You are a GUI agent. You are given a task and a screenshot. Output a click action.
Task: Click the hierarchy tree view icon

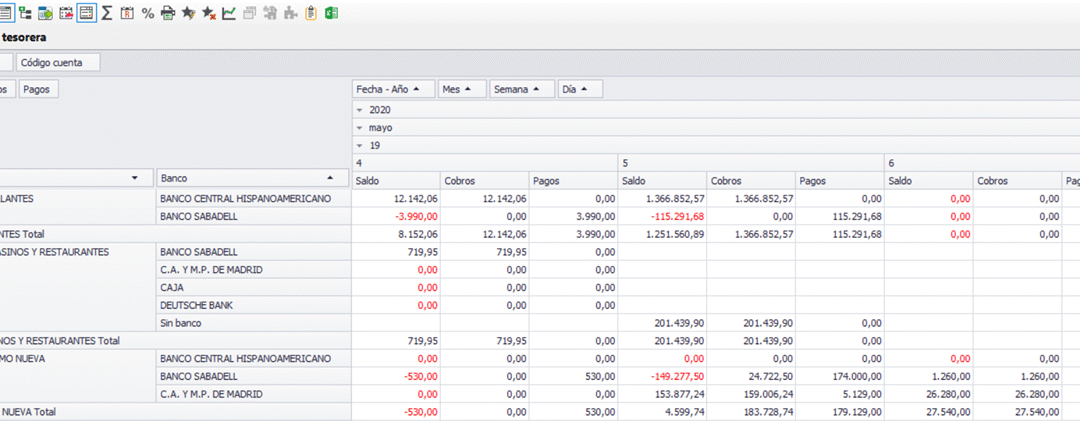pos(25,13)
